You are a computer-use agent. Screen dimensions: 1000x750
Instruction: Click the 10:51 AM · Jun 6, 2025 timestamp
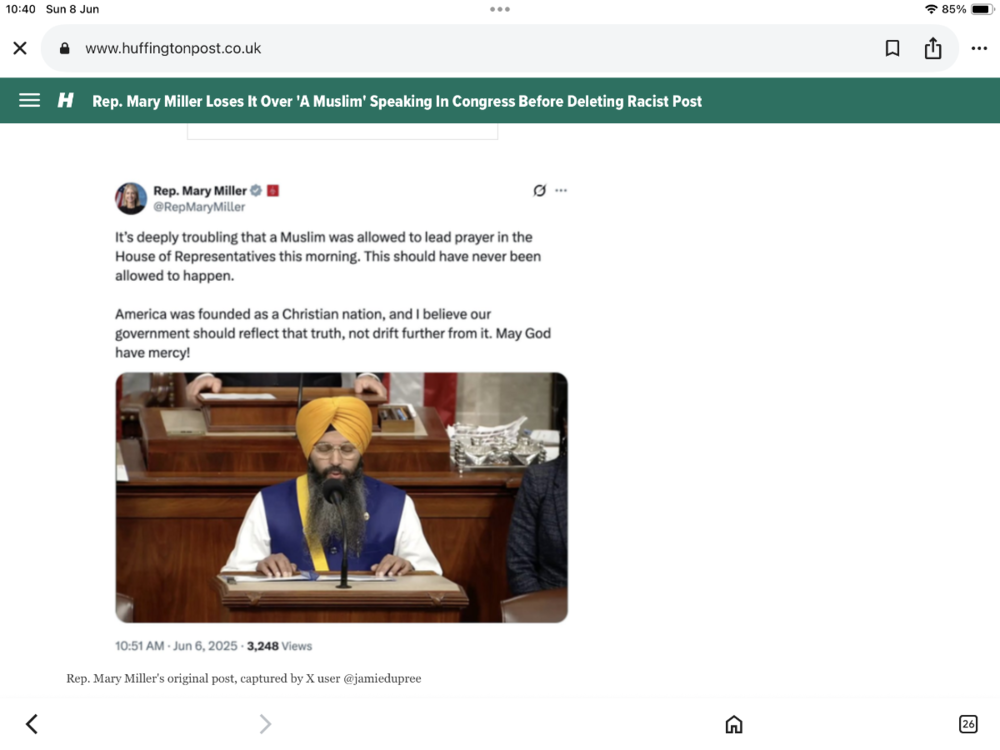point(176,646)
